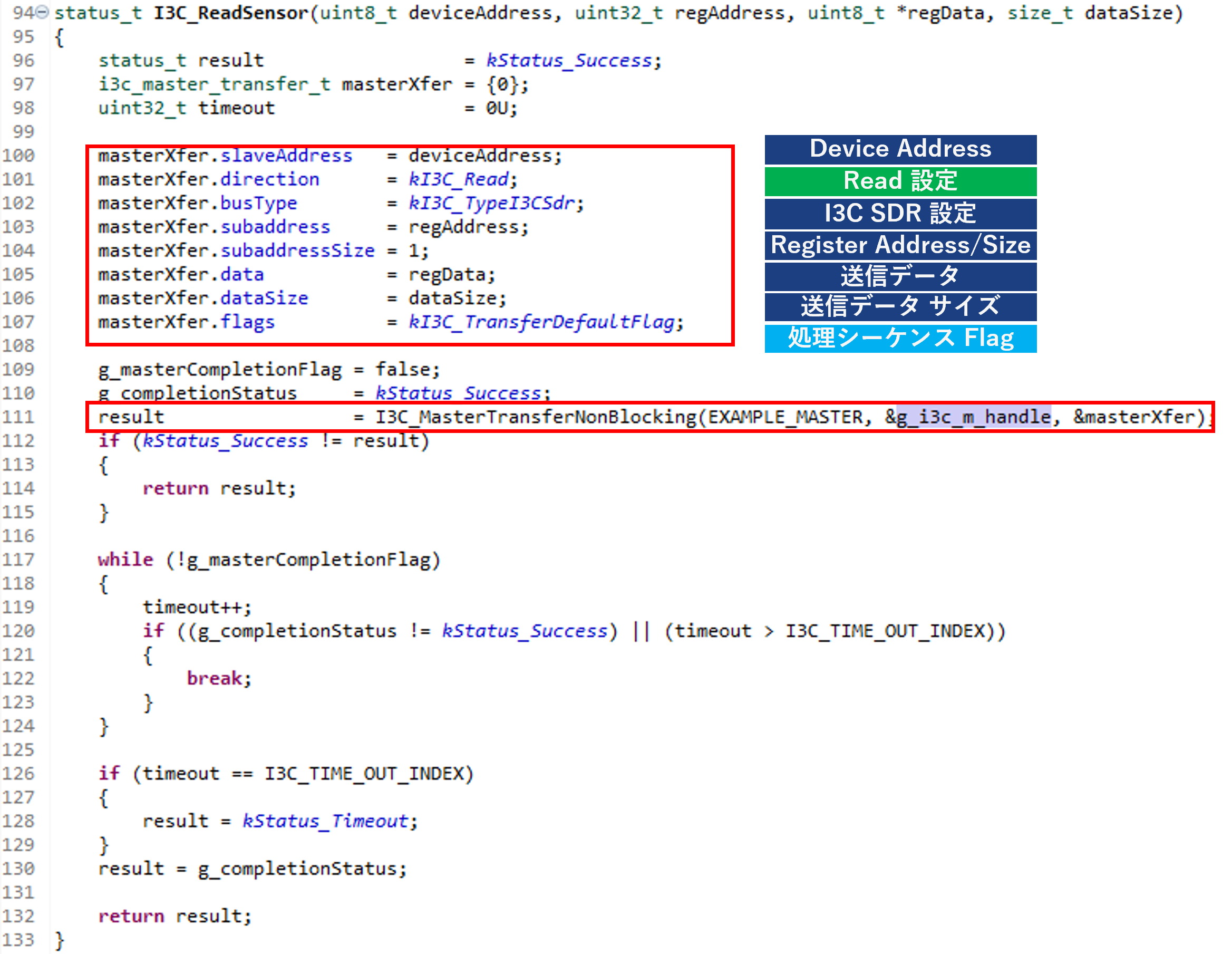
Task: Follow the kI3C_Read hyperlink
Action: [x=457, y=179]
